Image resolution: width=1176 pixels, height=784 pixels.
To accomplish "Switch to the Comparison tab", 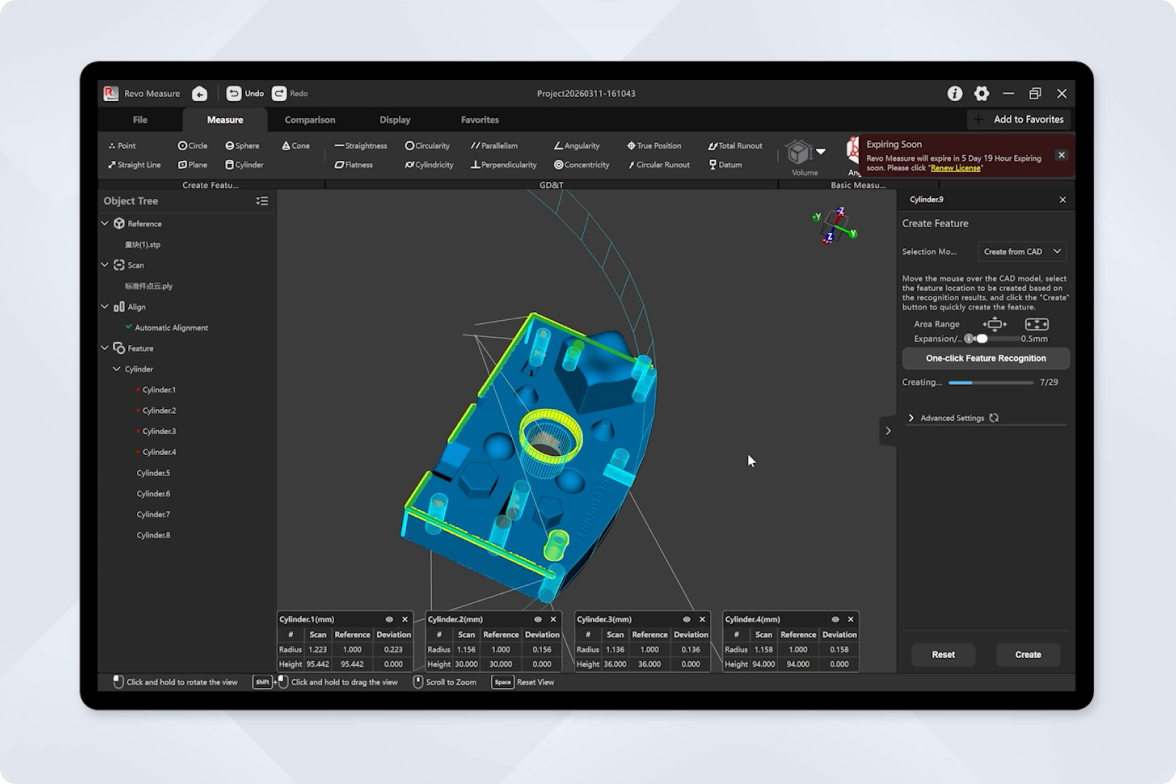I will pos(310,120).
